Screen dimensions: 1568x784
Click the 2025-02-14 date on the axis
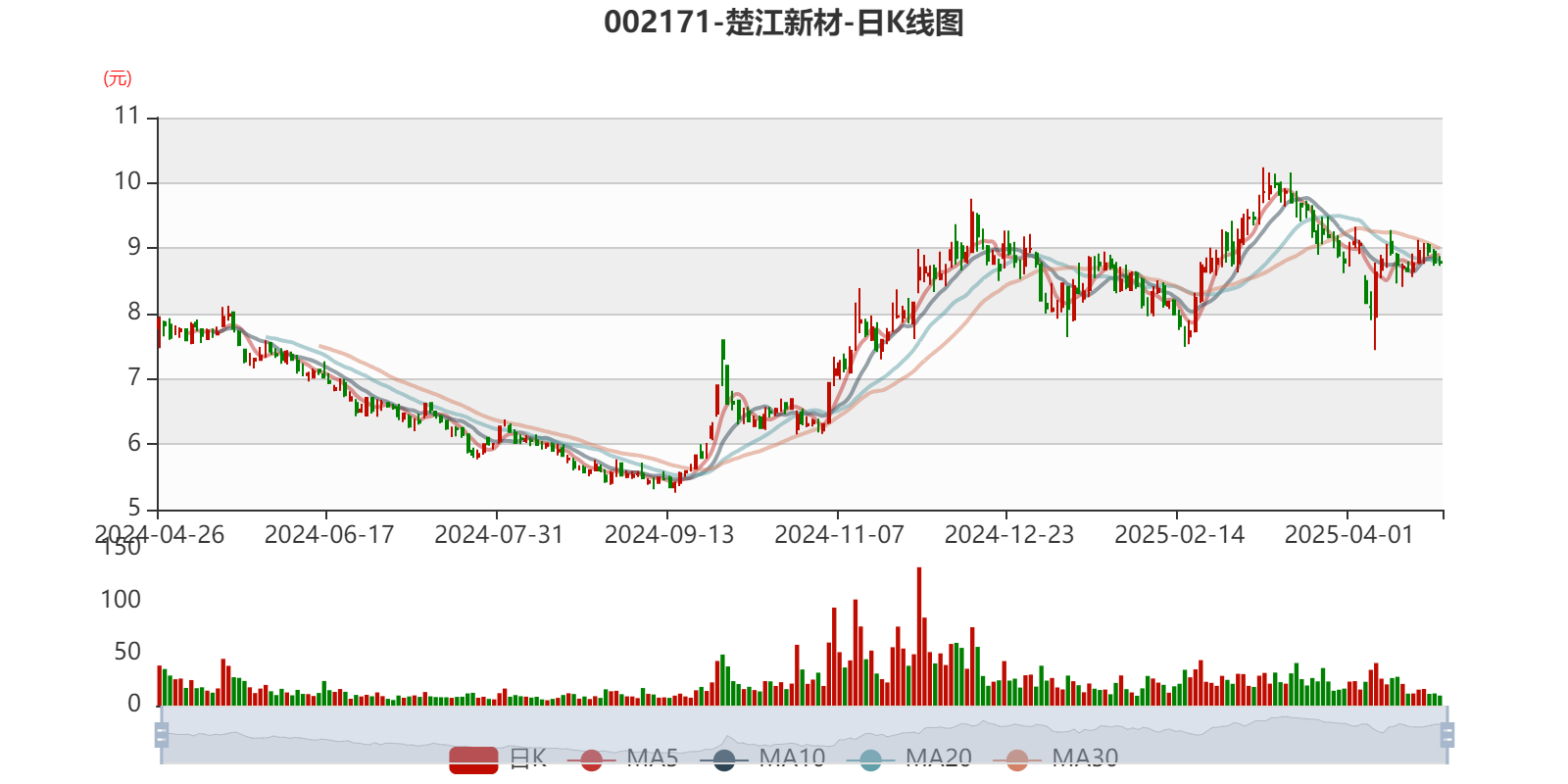(x=1179, y=535)
